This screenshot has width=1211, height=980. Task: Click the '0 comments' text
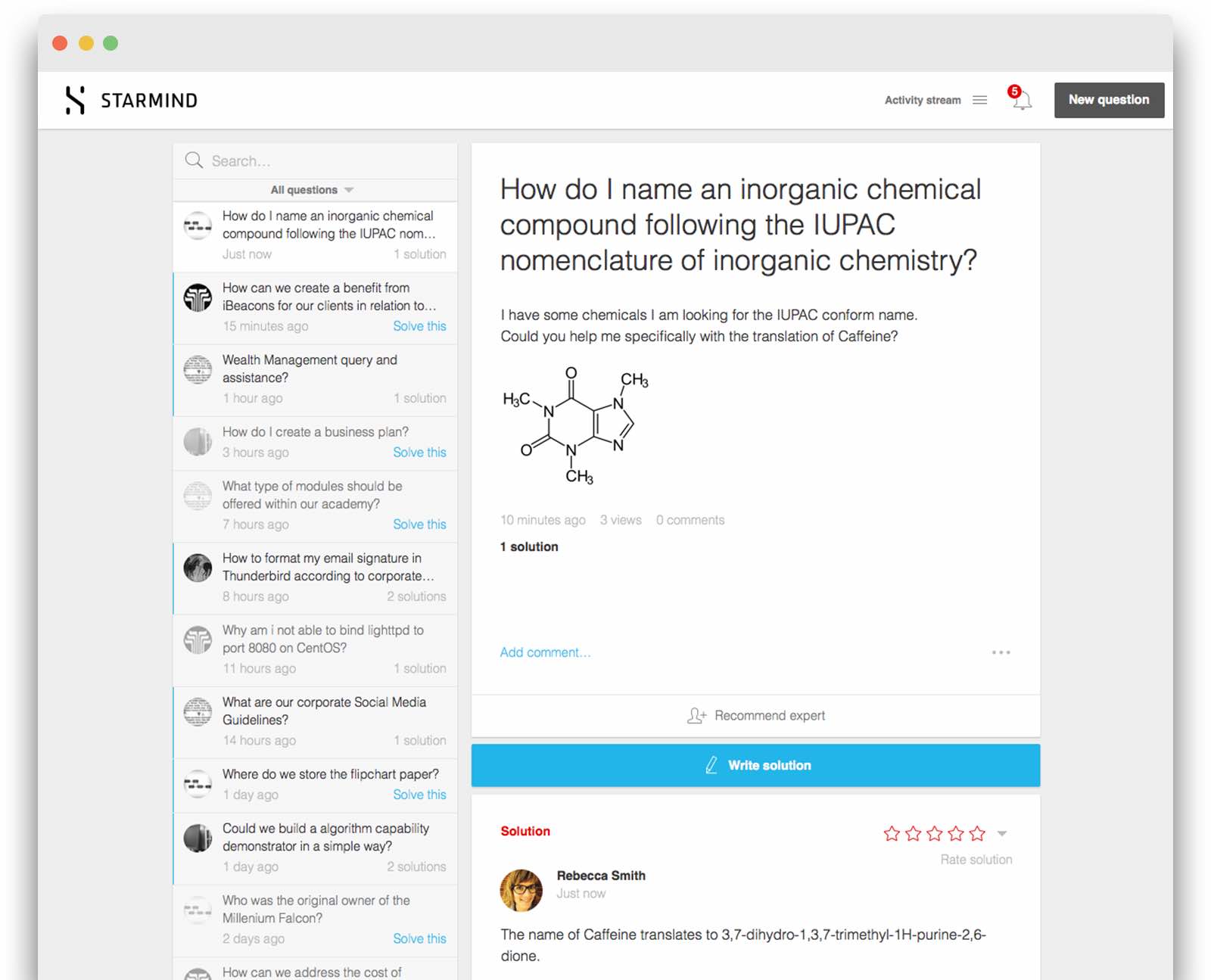(x=690, y=520)
